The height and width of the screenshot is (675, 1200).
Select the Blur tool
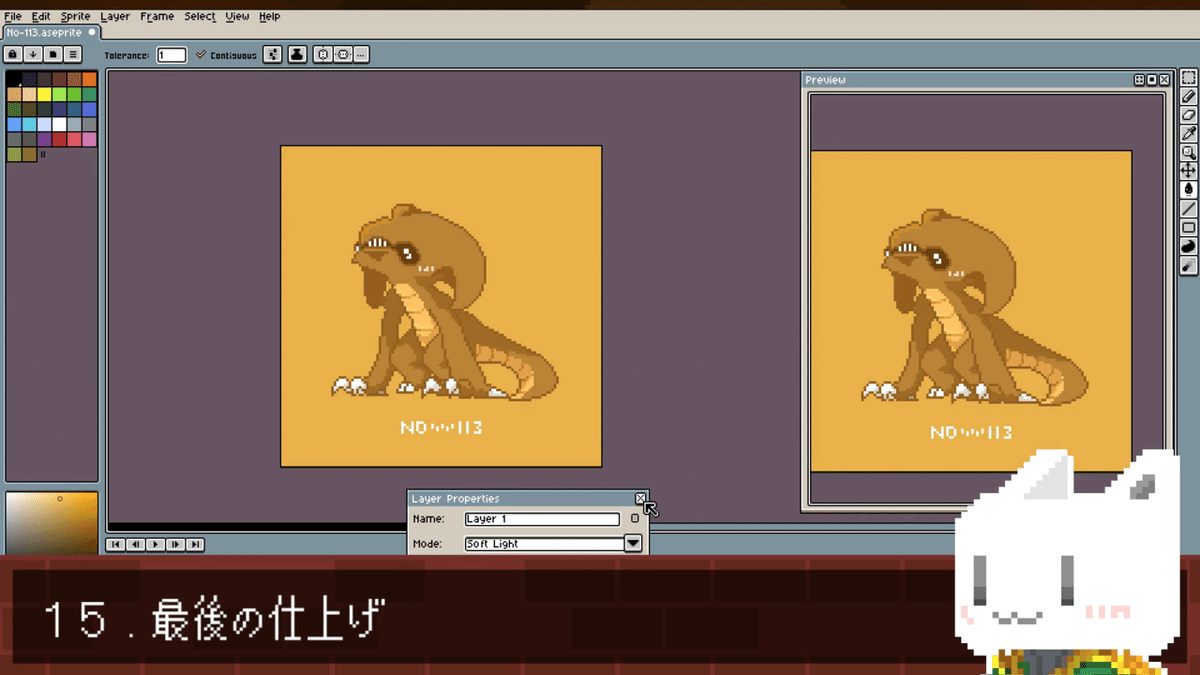point(1189,266)
